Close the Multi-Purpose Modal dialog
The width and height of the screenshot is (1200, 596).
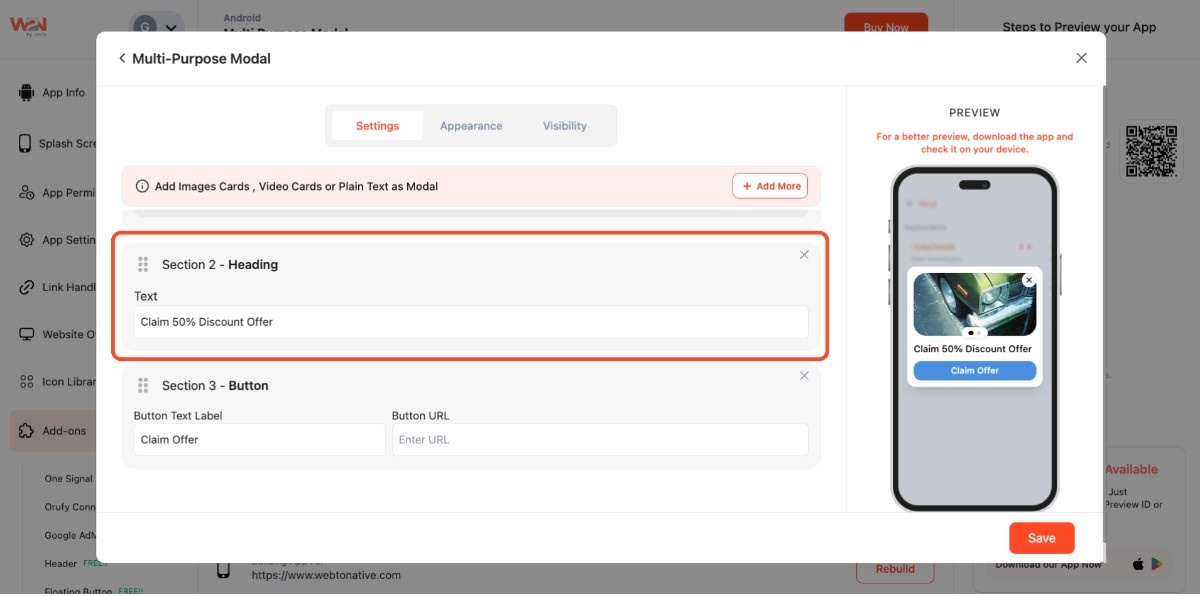tap(1081, 58)
